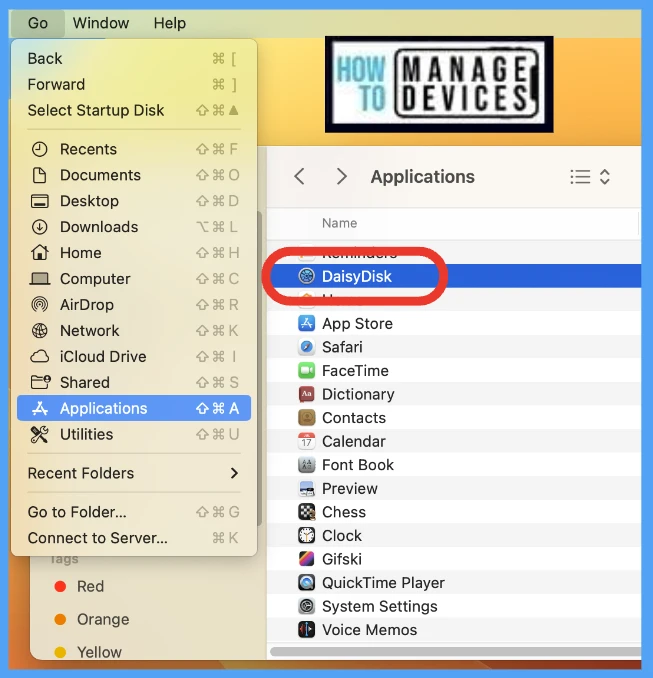The image size is (653, 678).
Task: Click the Recents clock icon in Go menu
Action: pyautogui.click(x=39, y=149)
